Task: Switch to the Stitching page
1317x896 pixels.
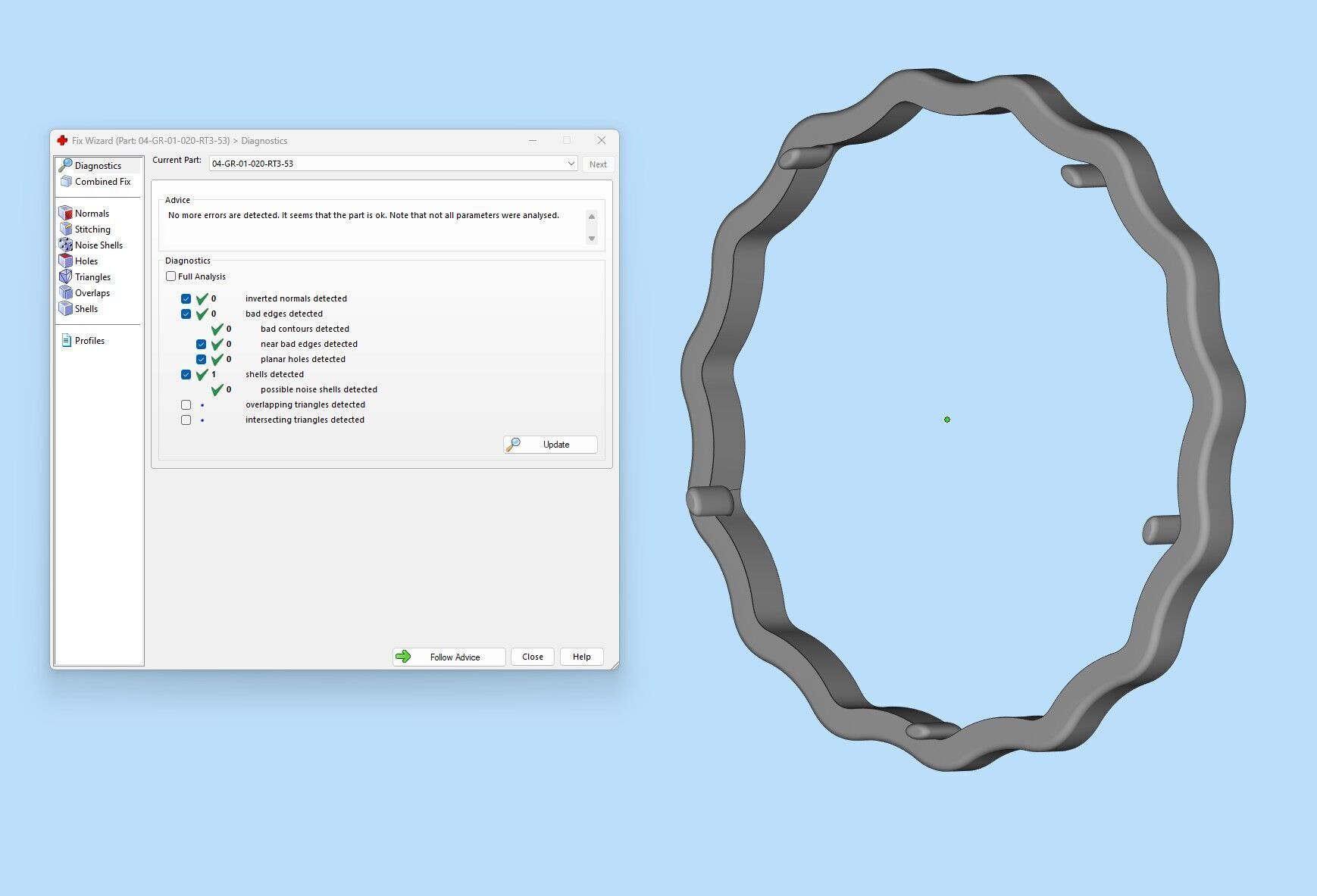Action: point(92,229)
